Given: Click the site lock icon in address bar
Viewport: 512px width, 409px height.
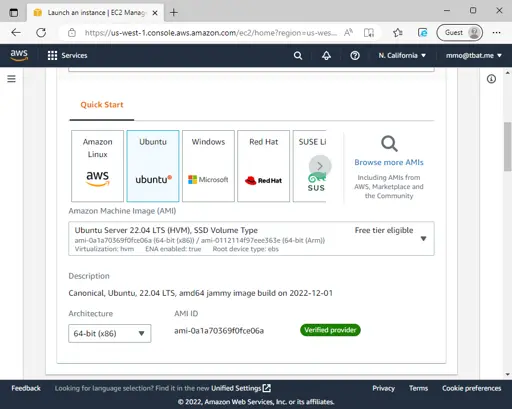Looking at the screenshot, I should [72, 33].
